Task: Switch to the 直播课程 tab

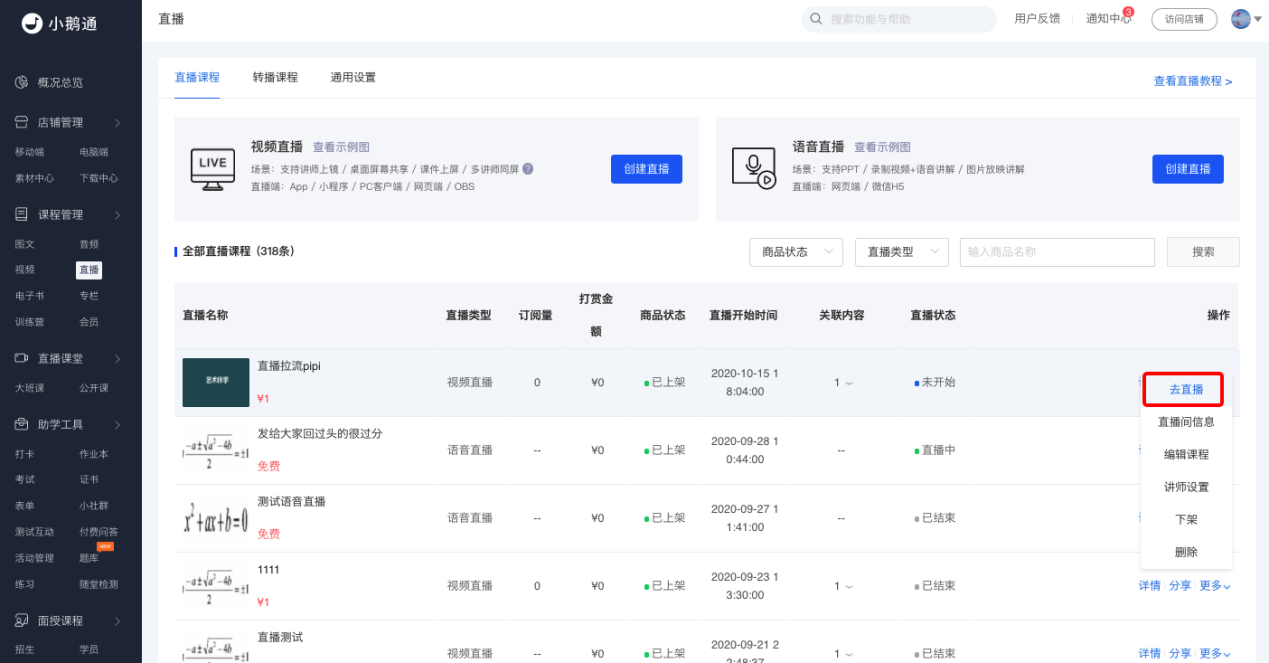Action: 197,77
